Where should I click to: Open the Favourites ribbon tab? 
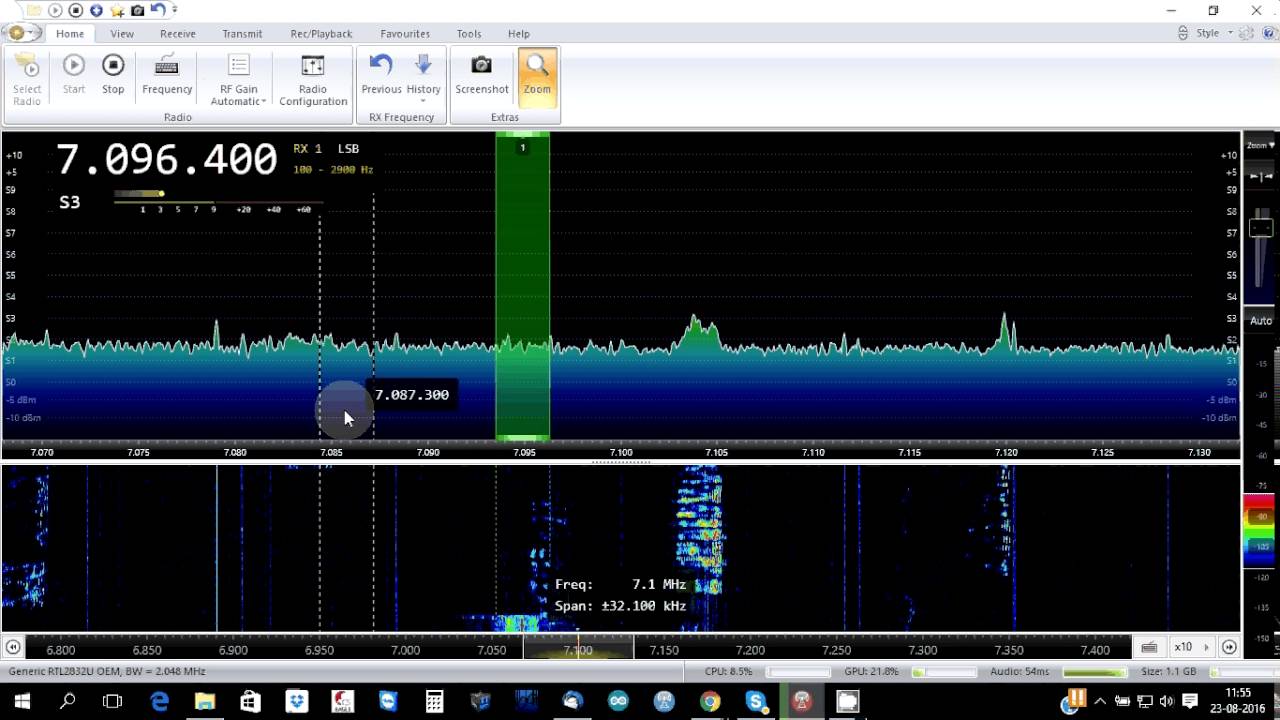tap(405, 33)
